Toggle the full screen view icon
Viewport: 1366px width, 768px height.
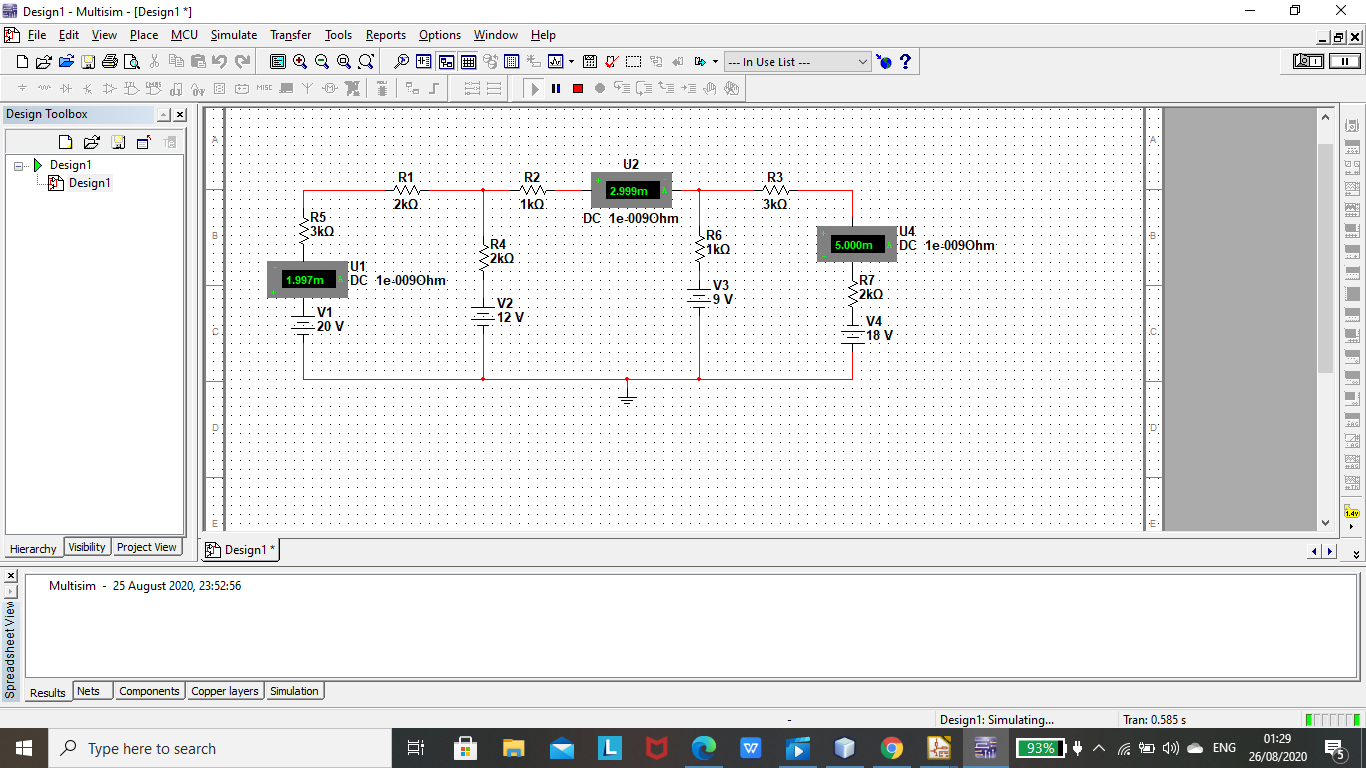coord(278,62)
